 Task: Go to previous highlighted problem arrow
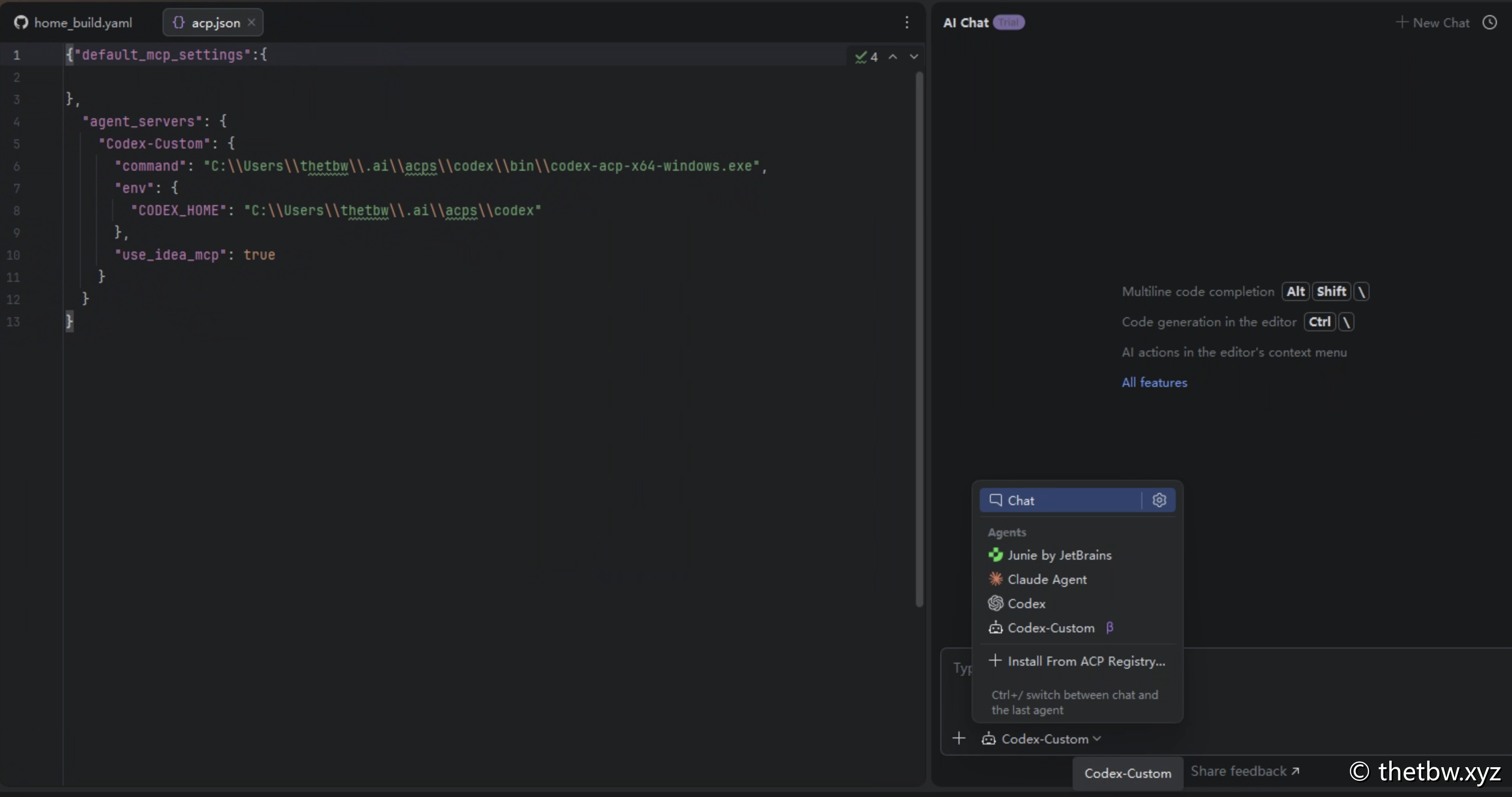pos(893,57)
